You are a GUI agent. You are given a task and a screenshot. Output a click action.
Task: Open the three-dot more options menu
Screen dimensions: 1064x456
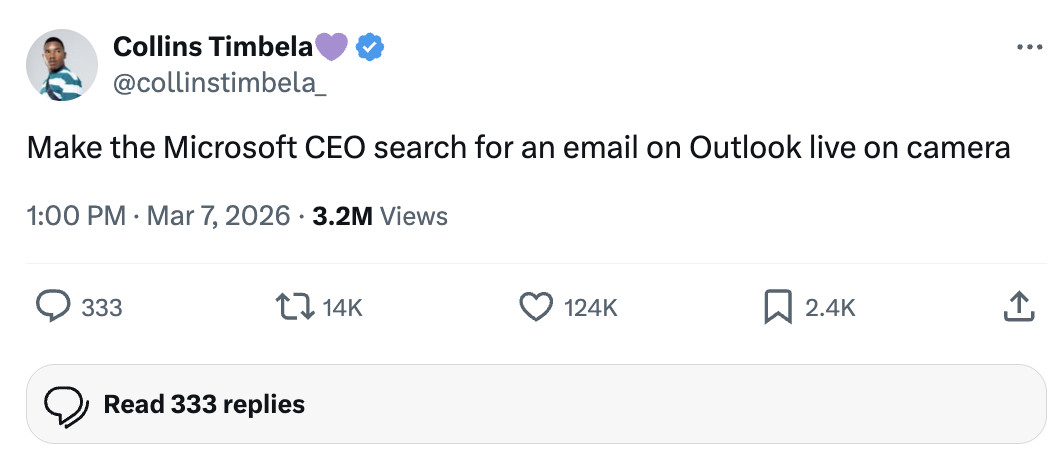(1028, 47)
